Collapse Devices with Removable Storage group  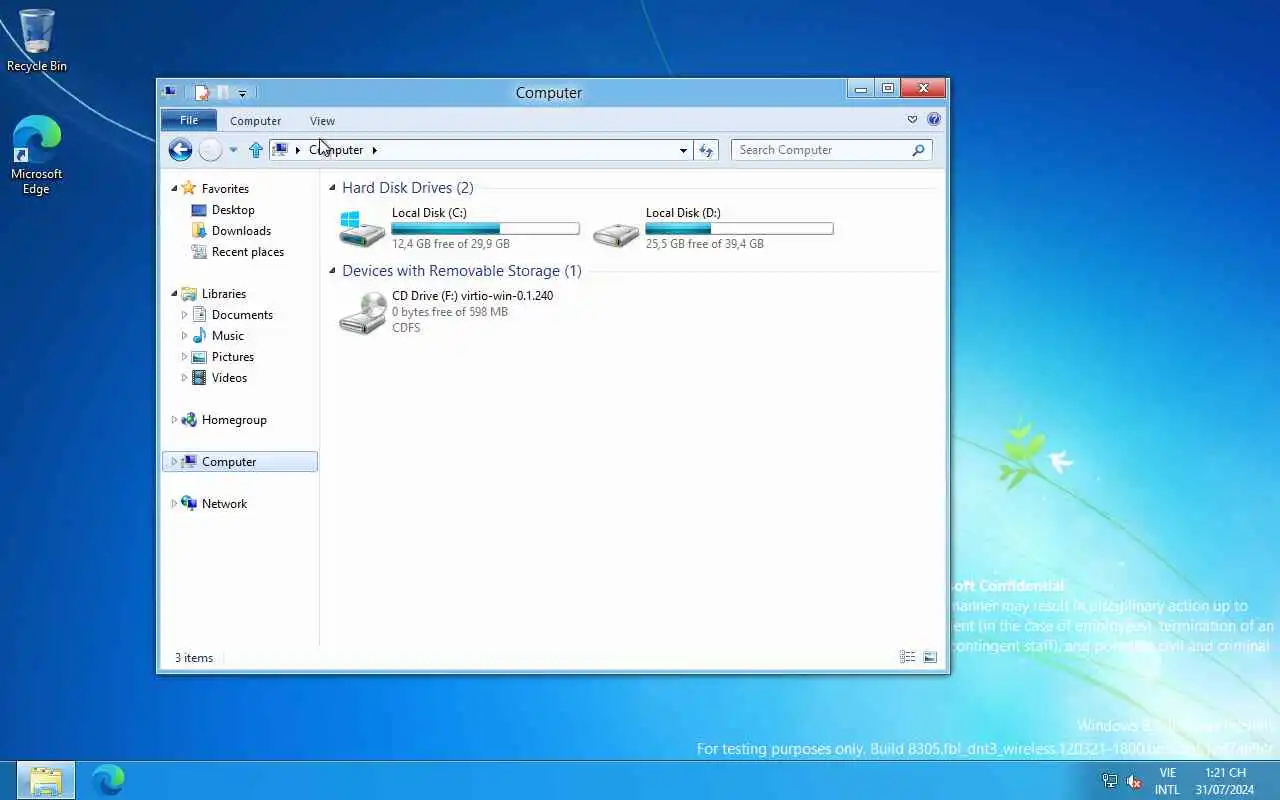click(x=332, y=271)
